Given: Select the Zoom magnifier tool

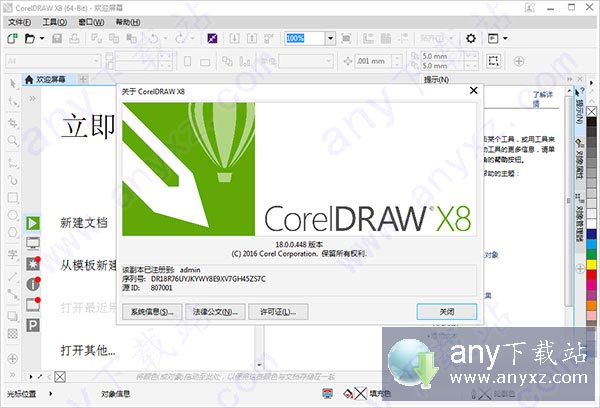Looking at the screenshot, I should tap(13, 141).
